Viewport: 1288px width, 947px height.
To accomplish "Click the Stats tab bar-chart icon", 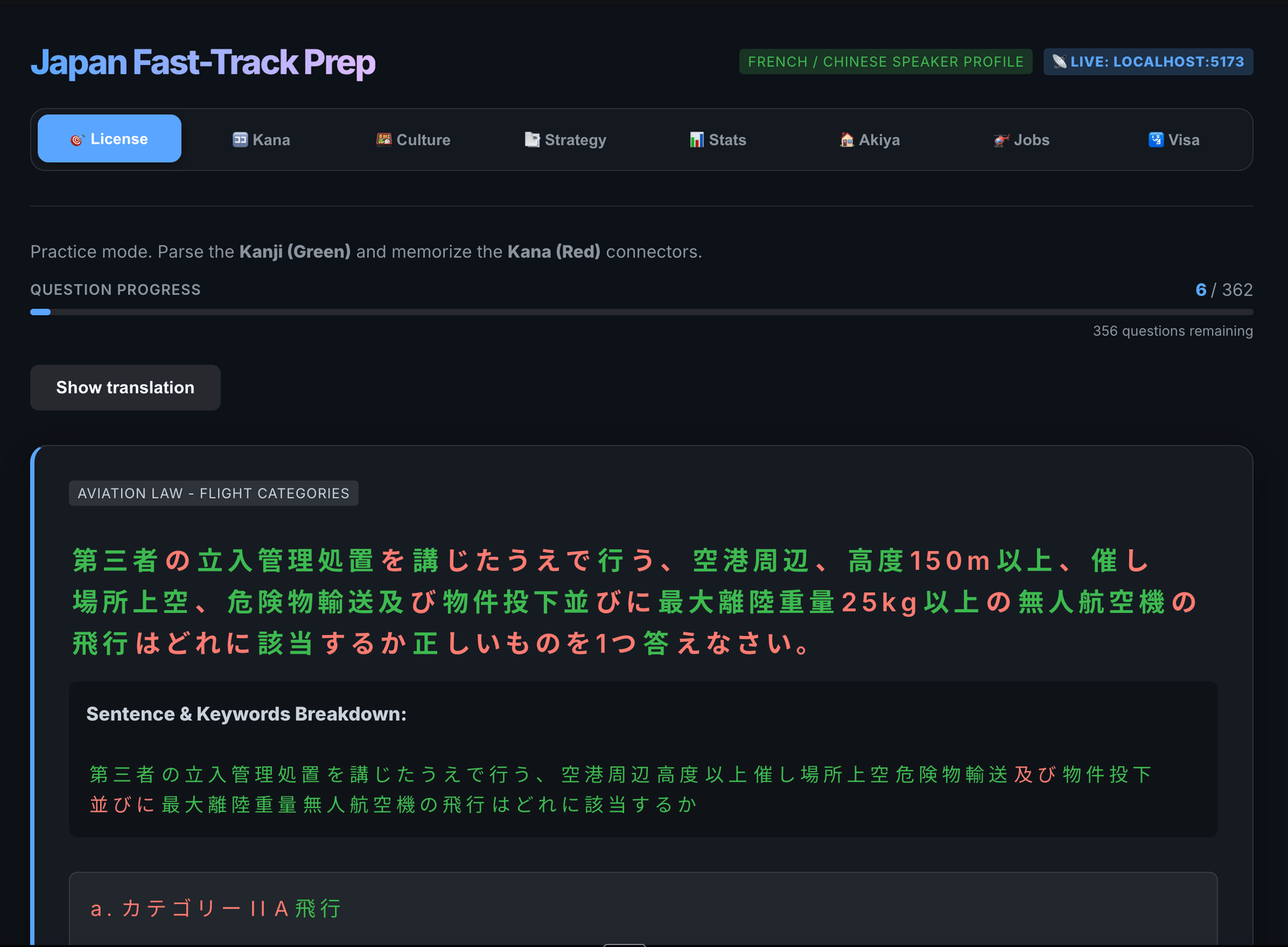I will pos(697,139).
